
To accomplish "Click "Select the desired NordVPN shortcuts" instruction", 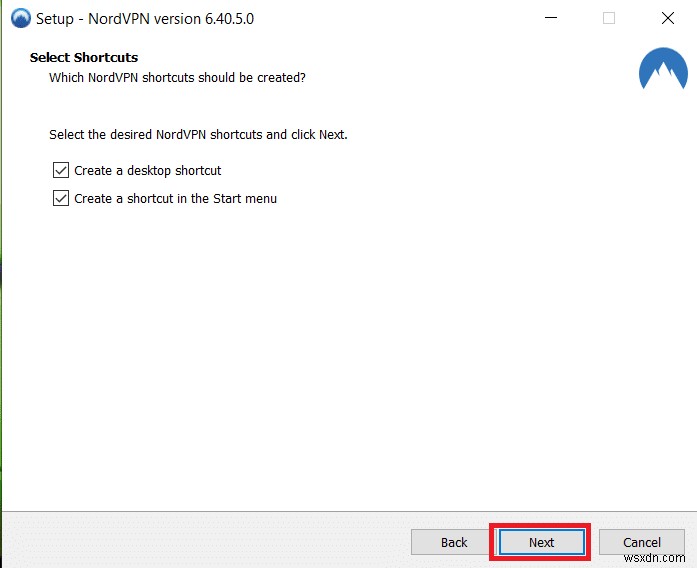I will 198,134.
